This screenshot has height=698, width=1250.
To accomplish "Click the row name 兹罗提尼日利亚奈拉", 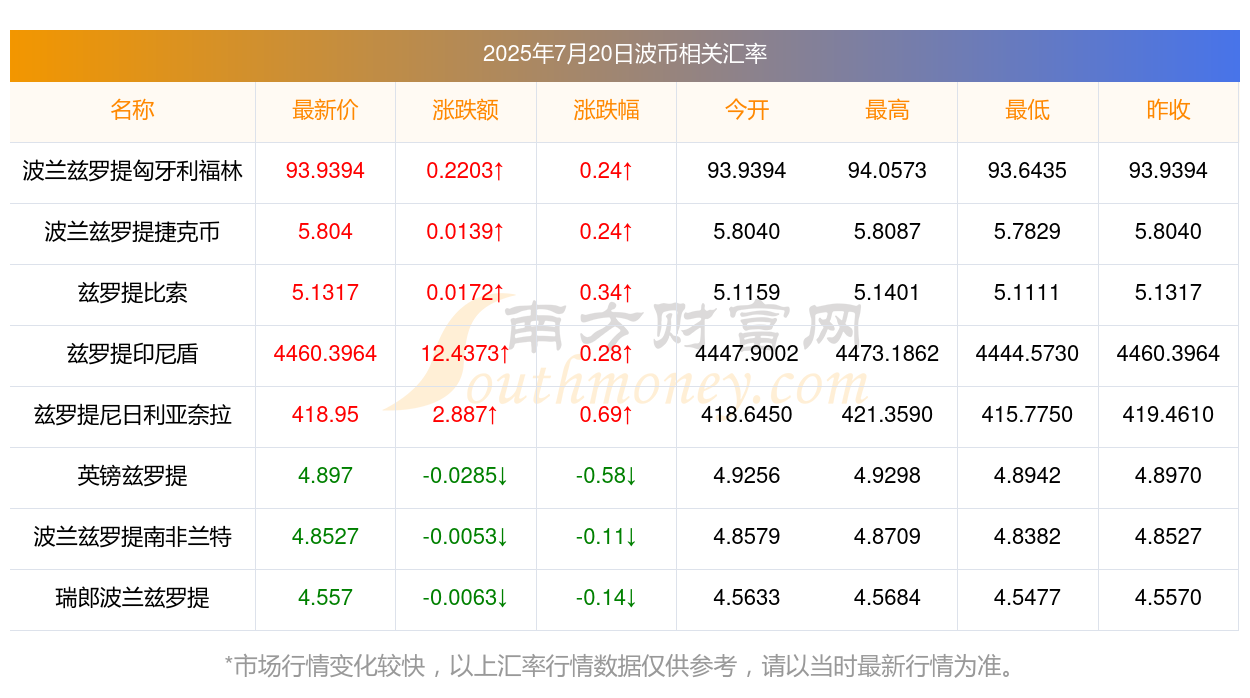I will [x=133, y=415].
